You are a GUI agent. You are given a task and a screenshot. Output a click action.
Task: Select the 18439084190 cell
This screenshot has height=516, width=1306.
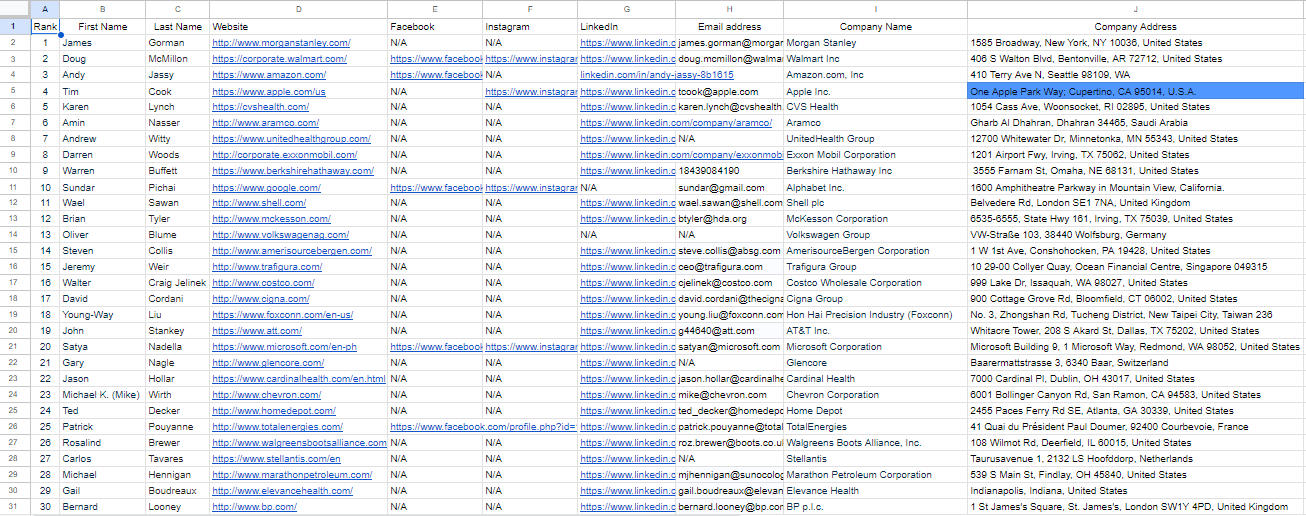[x=730, y=171]
